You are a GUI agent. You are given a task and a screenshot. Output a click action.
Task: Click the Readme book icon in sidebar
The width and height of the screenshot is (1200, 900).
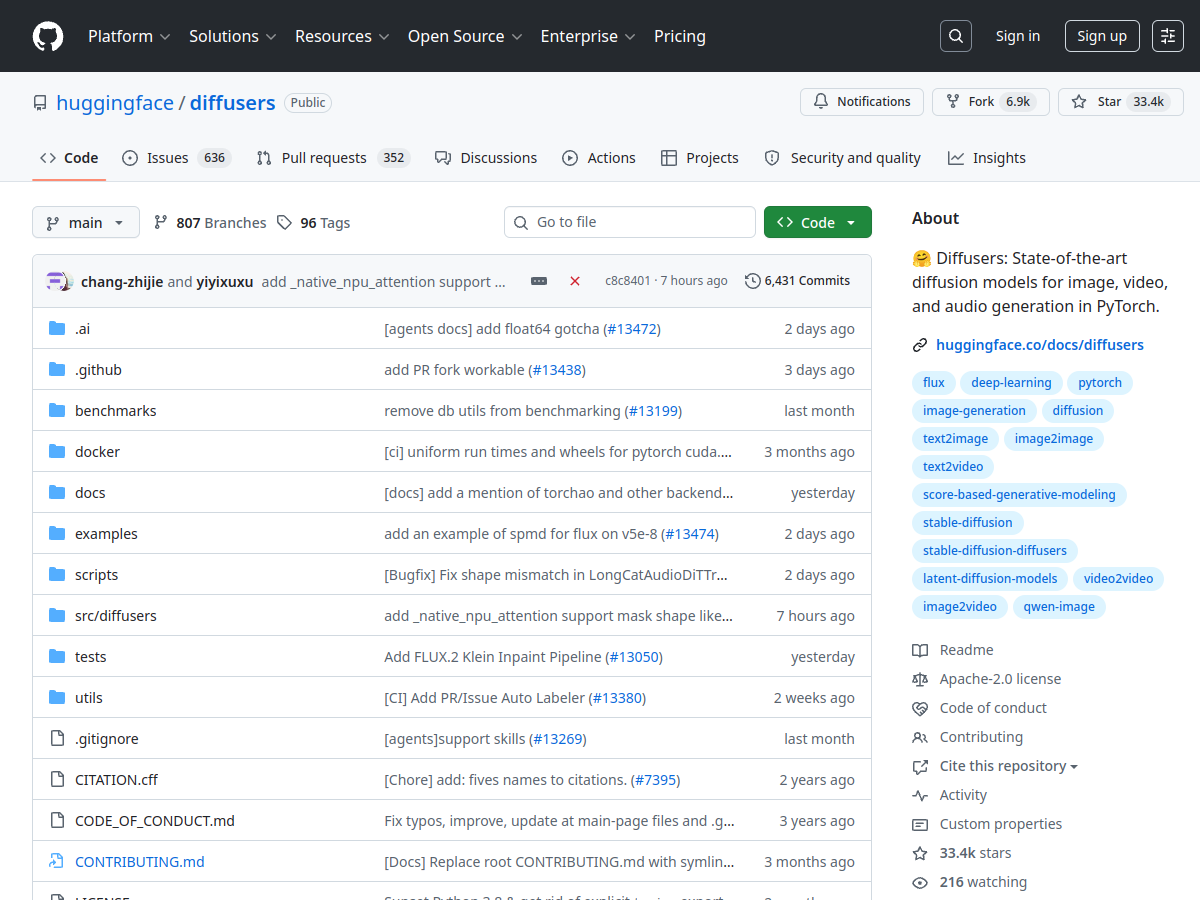[919, 650]
